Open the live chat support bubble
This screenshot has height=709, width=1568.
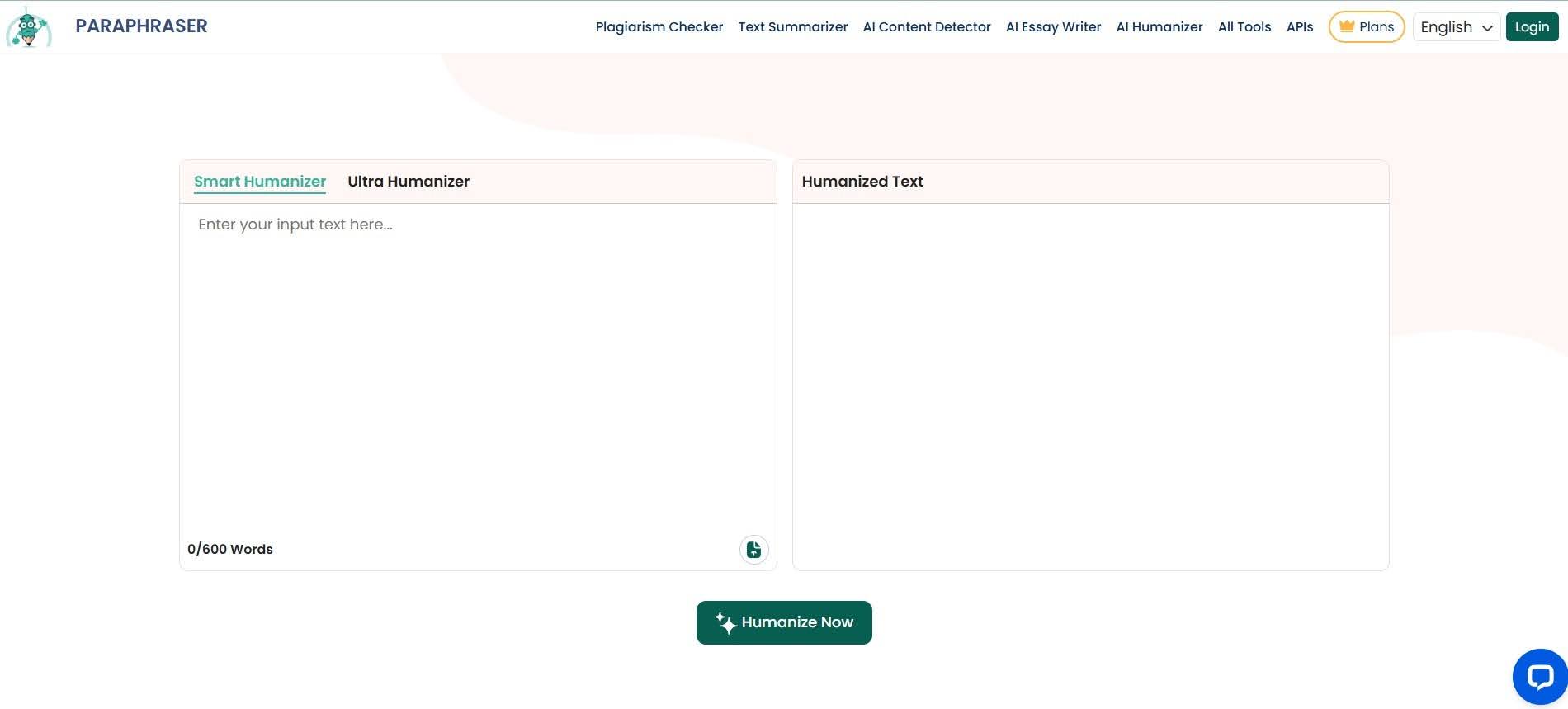click(x=1540, y=677)
